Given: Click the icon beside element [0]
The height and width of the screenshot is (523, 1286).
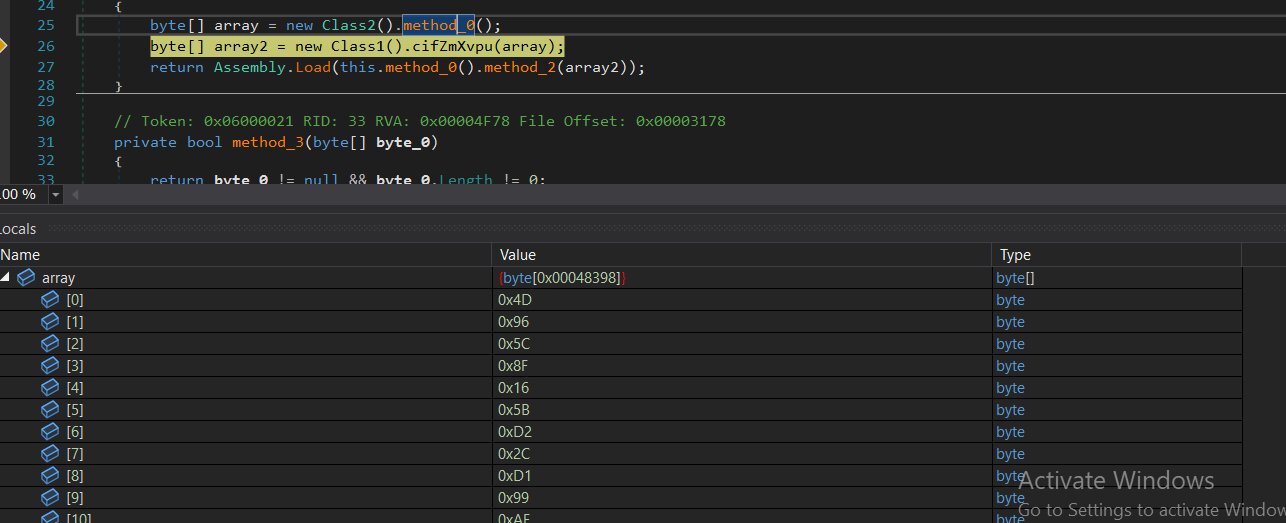Looking at the screenshot, I should (x=50, y=300).
